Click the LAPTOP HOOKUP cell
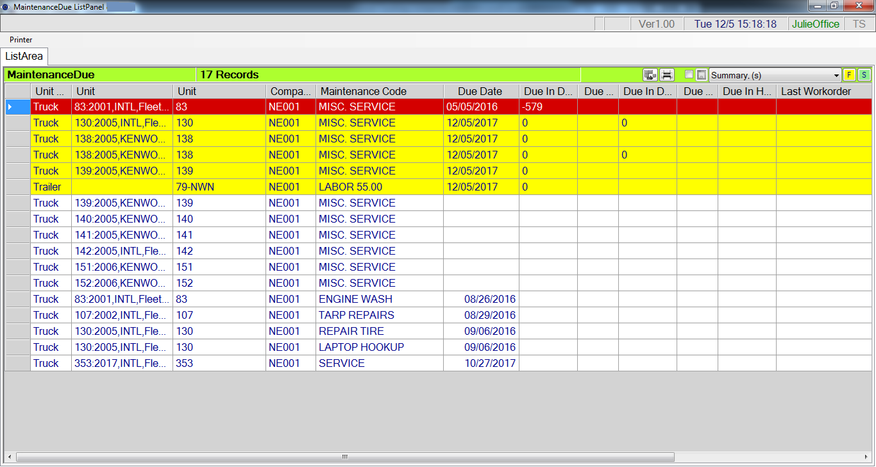Image resolution: width=876 pixels, height=467 pixels. (x=379, y=347)
